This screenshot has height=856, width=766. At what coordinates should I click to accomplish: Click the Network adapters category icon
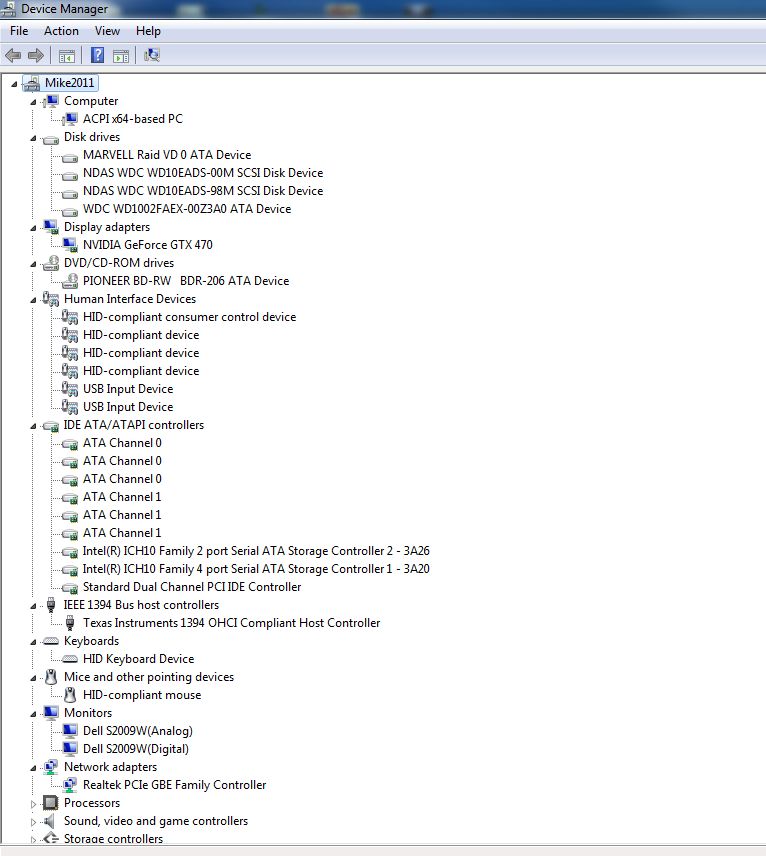click(x=51, y=766)
